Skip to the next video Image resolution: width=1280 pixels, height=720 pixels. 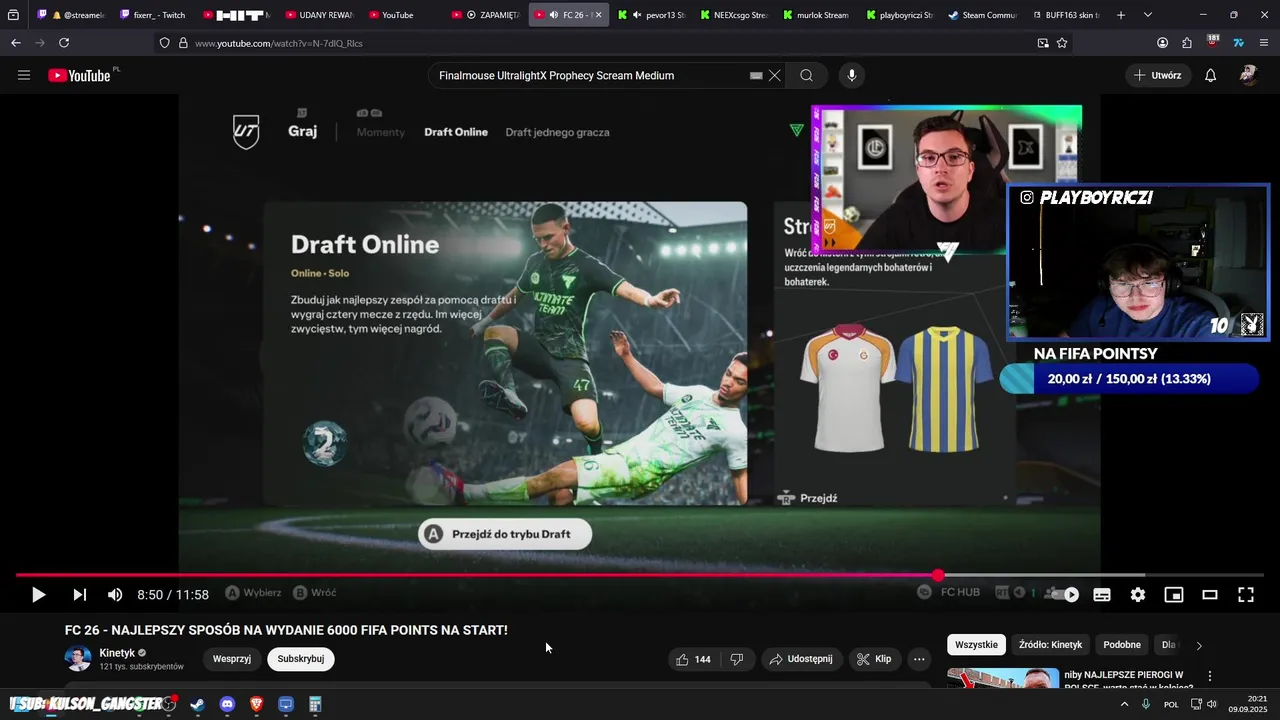pos(79,594)
